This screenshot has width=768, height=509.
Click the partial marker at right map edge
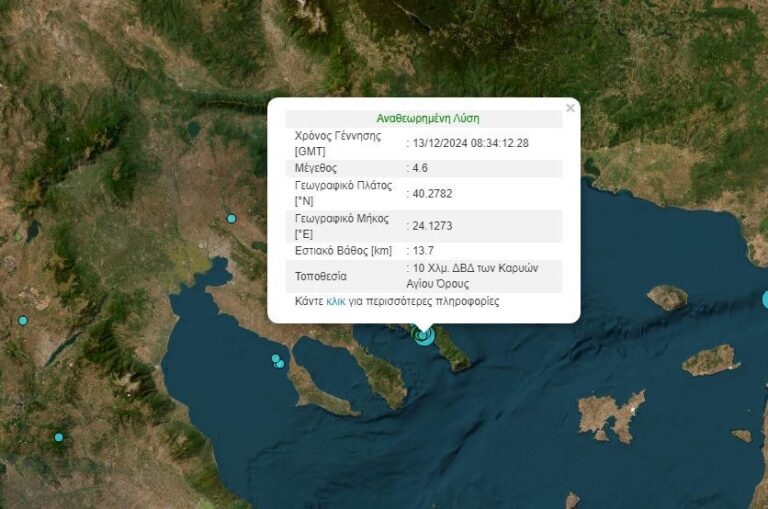click(x=765, y=299)
